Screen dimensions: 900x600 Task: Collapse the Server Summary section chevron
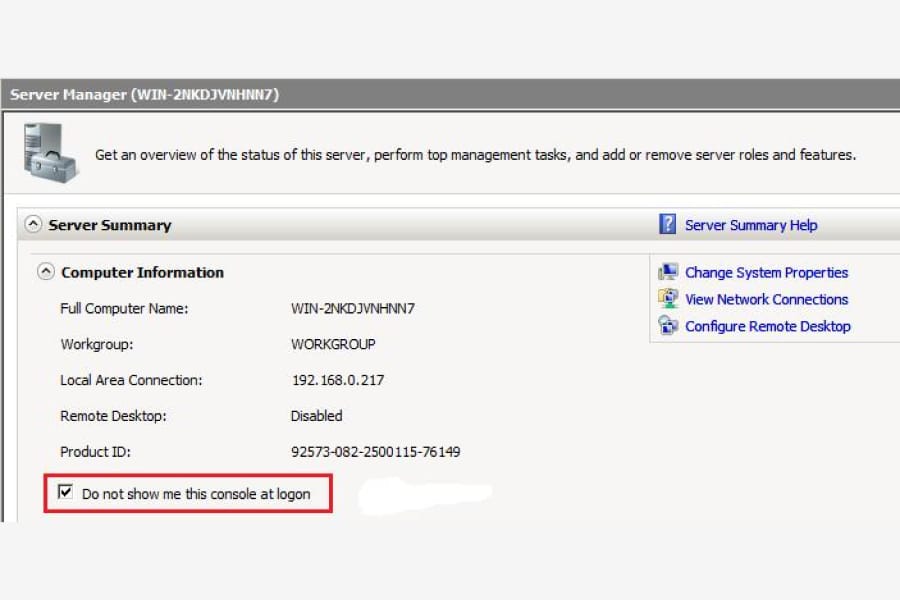[x=33, y=224]
